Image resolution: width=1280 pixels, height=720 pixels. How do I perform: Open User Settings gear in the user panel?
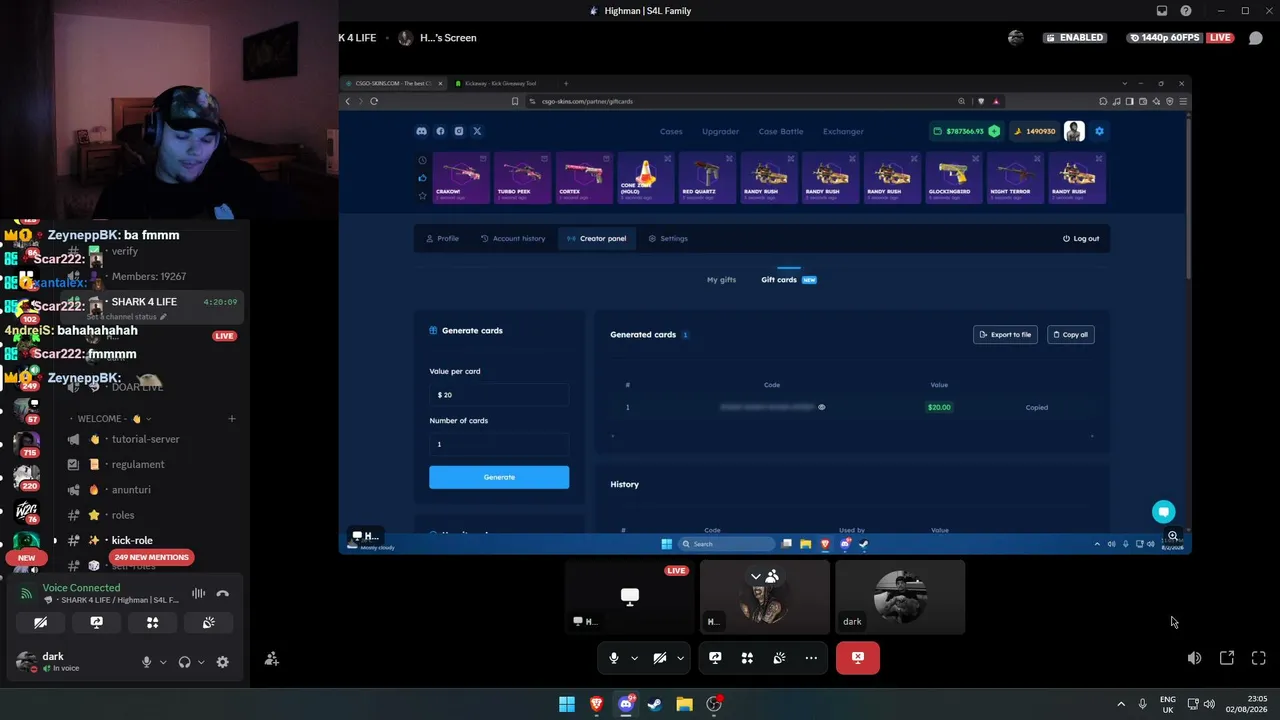pos(222,662)
